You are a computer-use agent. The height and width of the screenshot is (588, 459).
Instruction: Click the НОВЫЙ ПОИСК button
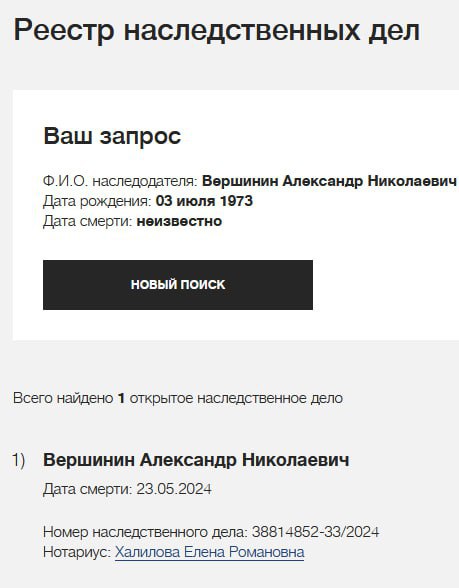(178, 285)
